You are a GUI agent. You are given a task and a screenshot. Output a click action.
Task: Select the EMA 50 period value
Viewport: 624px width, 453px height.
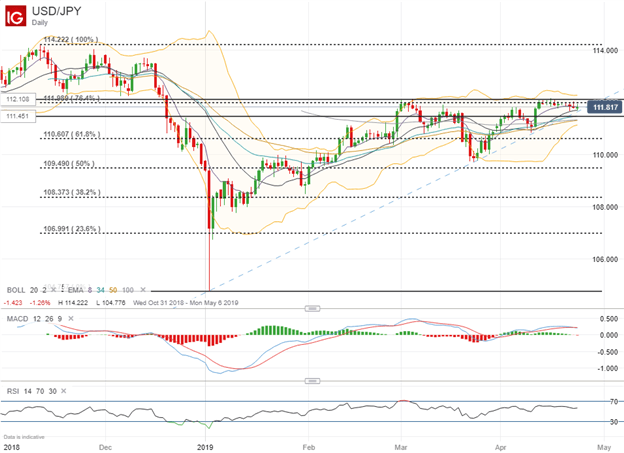113,290
